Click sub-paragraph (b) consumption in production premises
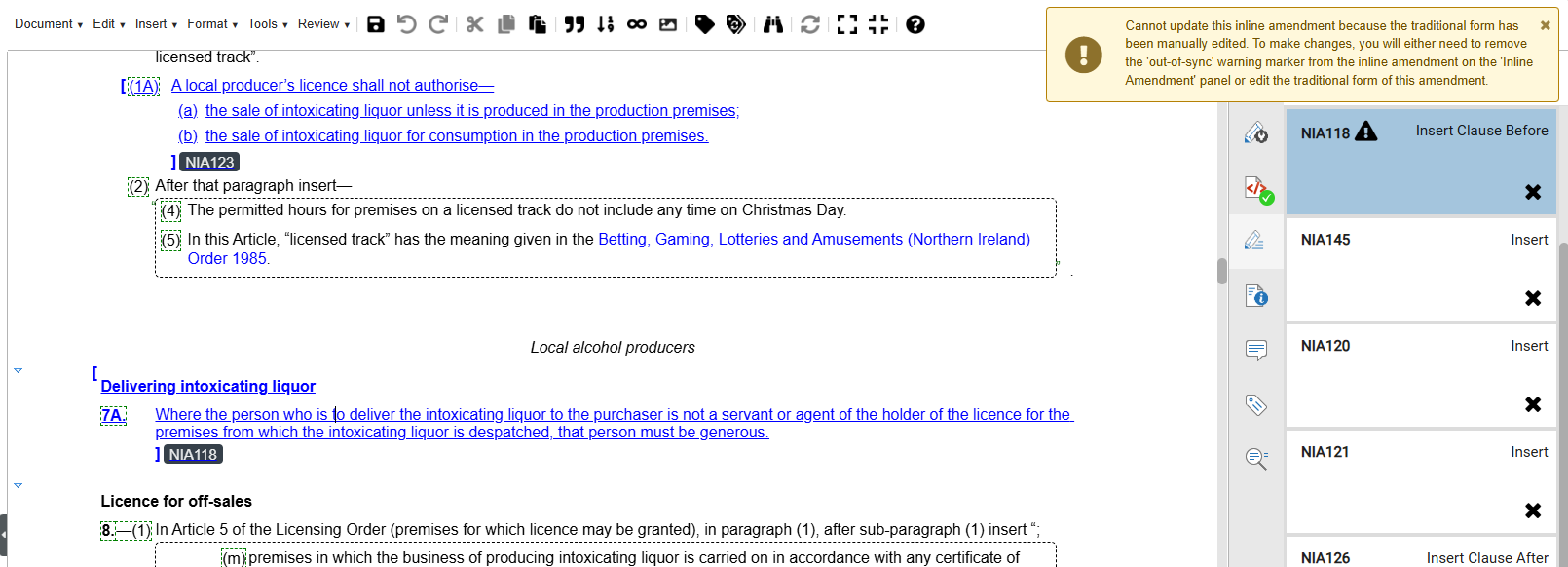The height and width of the screenshot is (567, 1568). point(443,136)
